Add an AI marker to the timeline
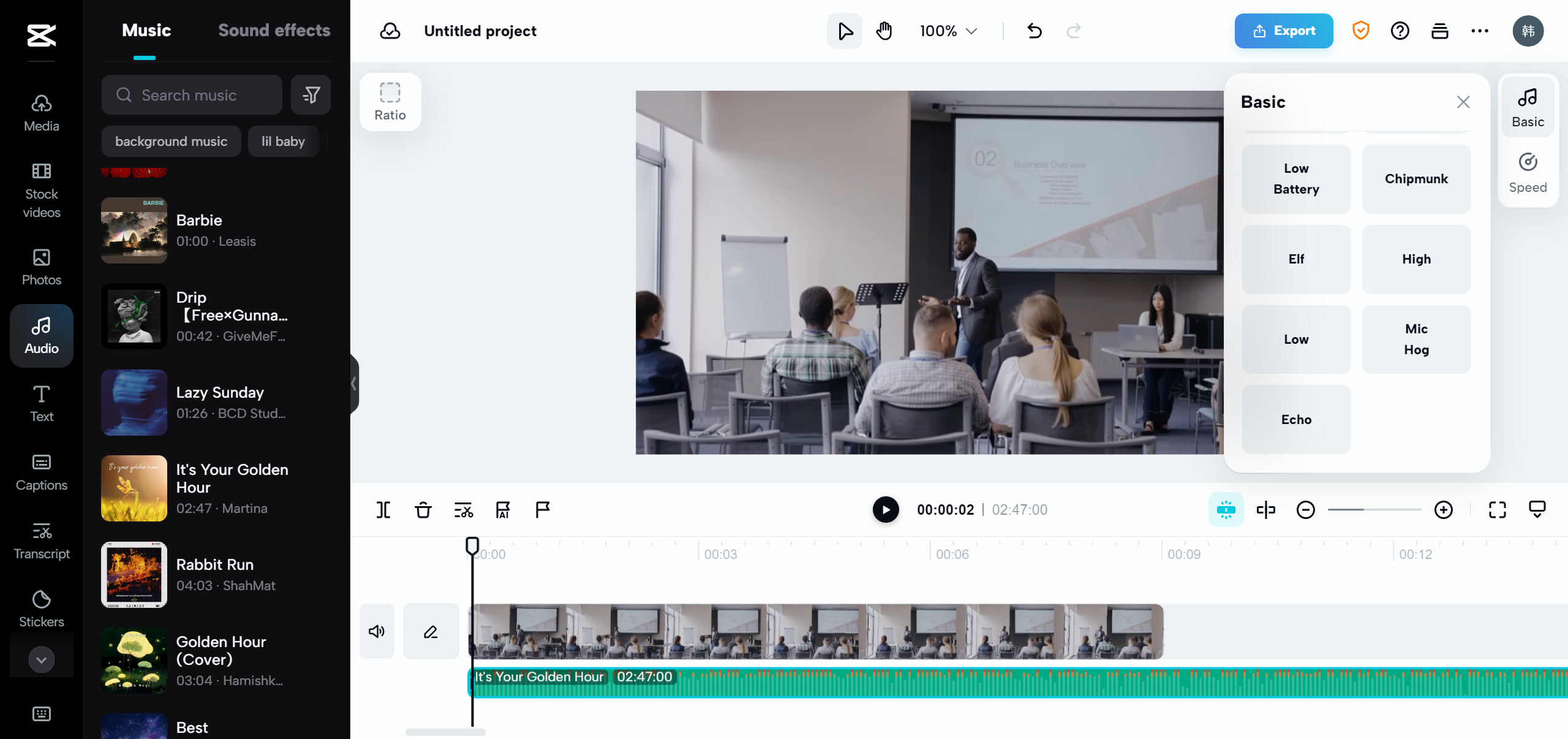Screen dimensions: 1568x739 [x=502, y=509]
